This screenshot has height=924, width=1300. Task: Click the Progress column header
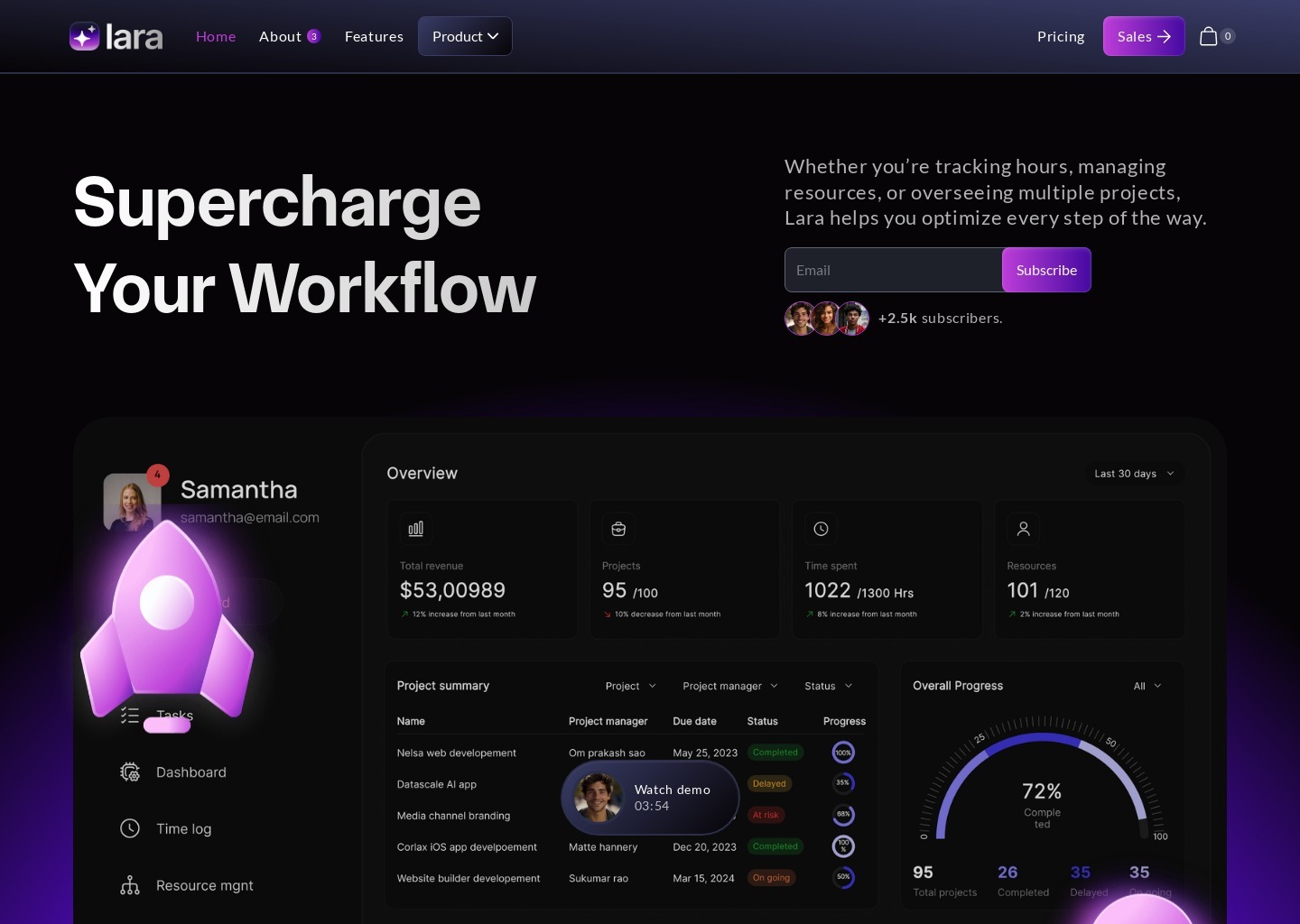(x=844, y=721)
